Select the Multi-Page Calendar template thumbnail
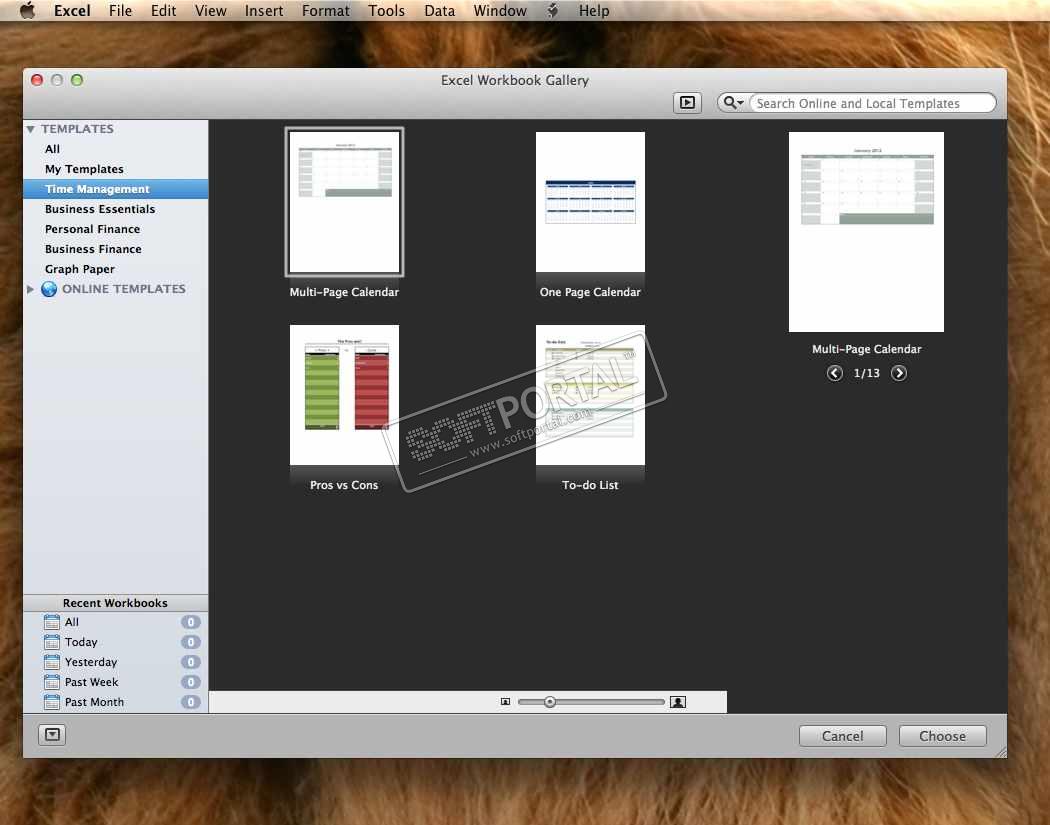The width and height of the screenshot is (1050, 825). 344,202
